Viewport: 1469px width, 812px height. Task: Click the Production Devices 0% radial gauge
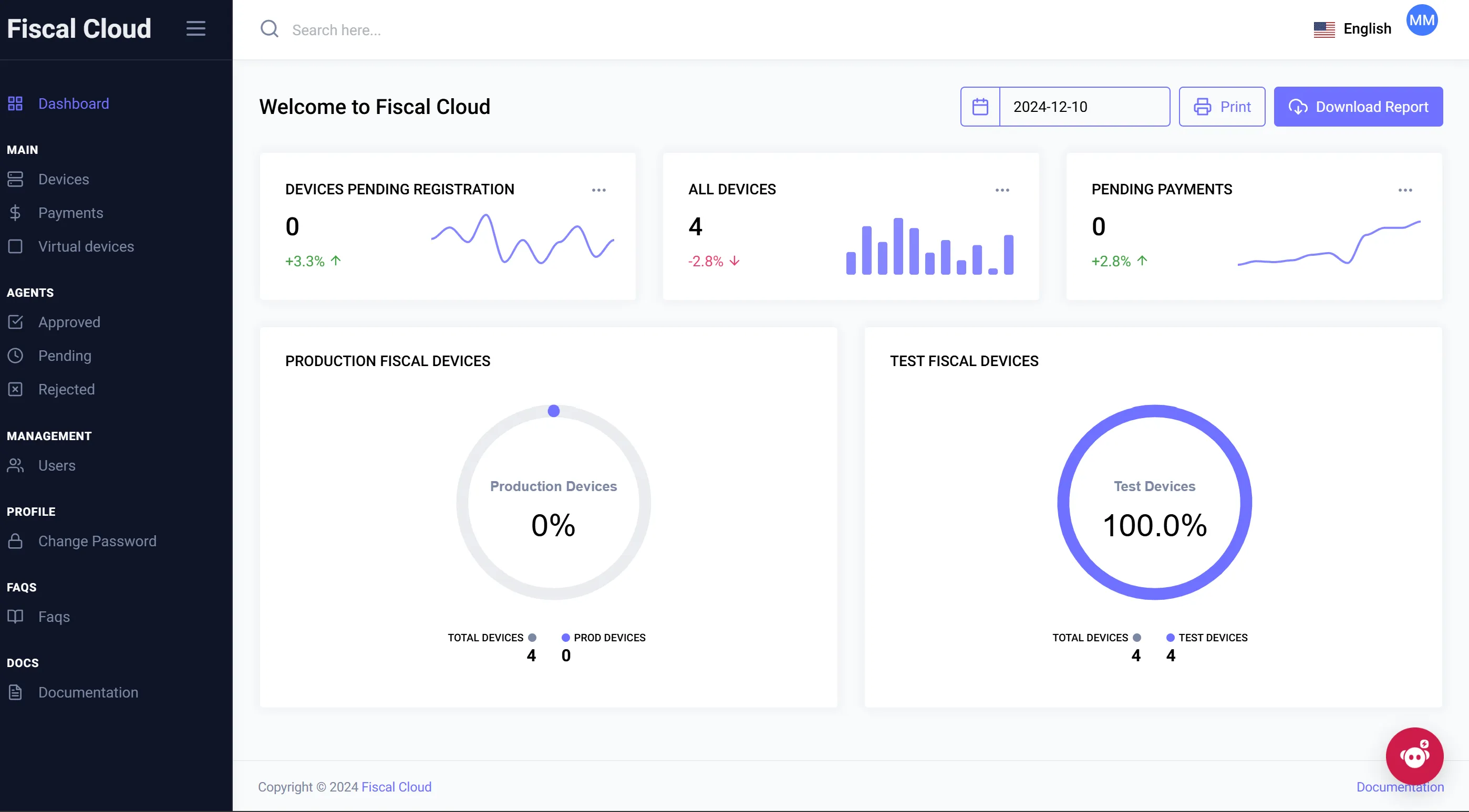(x=553, y=502)
